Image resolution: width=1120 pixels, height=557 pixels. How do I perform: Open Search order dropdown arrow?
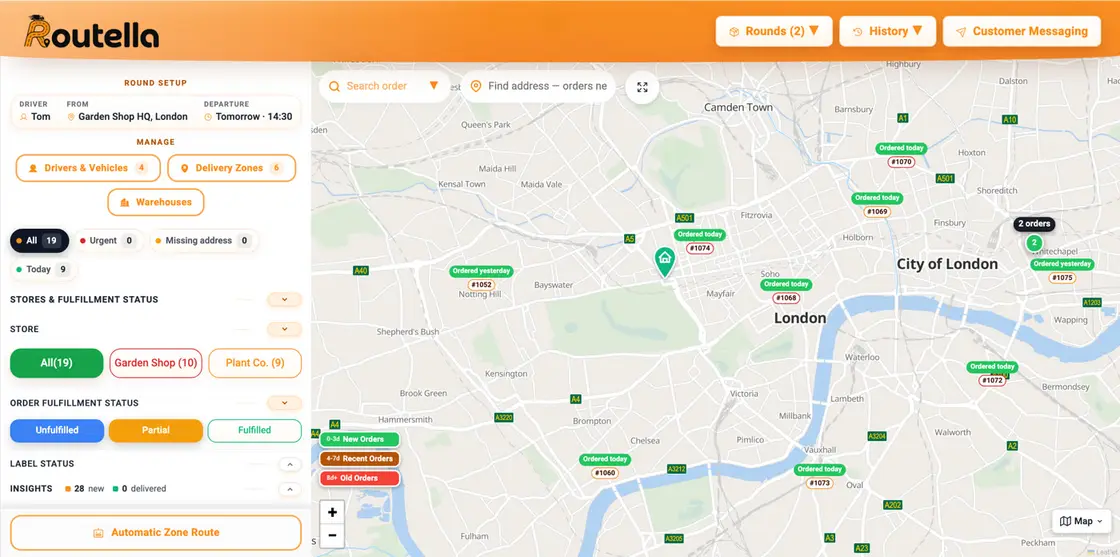(434, 86)
